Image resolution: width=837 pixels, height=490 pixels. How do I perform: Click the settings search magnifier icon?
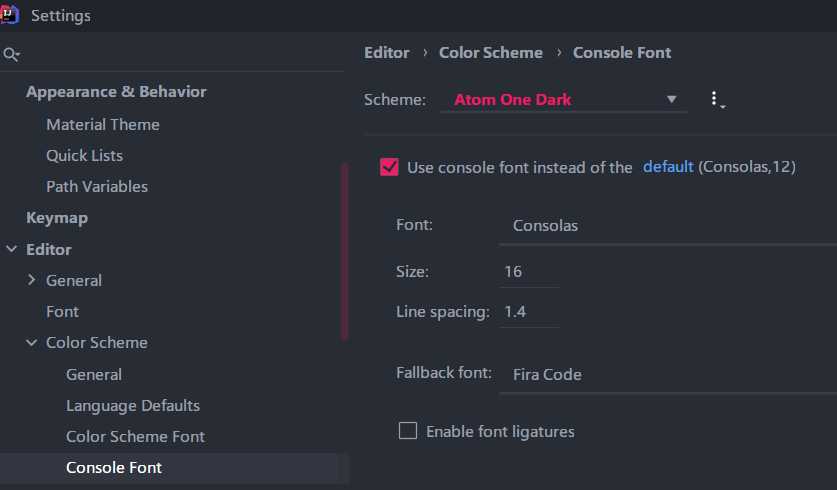click(11, 54)
